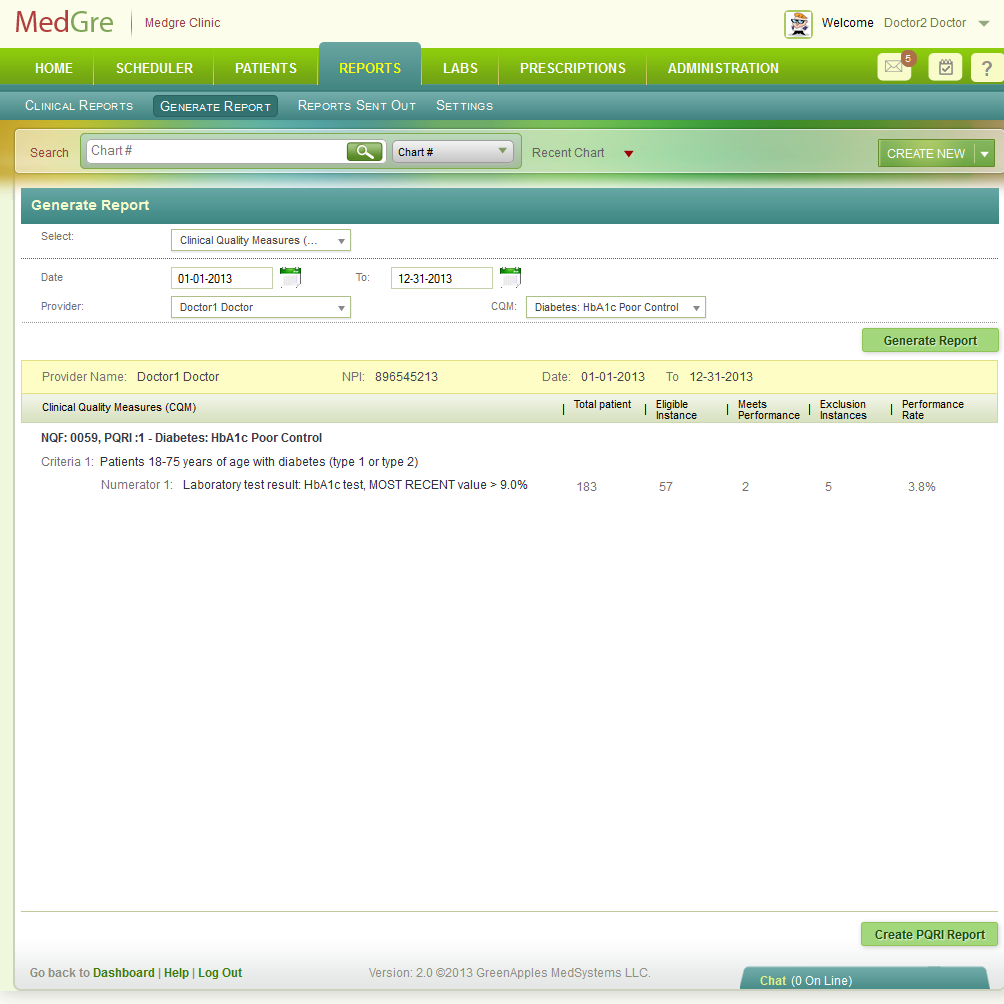Screen dimensions: 1004x1004
Task: Open the end date calendar picker
Action: tap(510, 277)
